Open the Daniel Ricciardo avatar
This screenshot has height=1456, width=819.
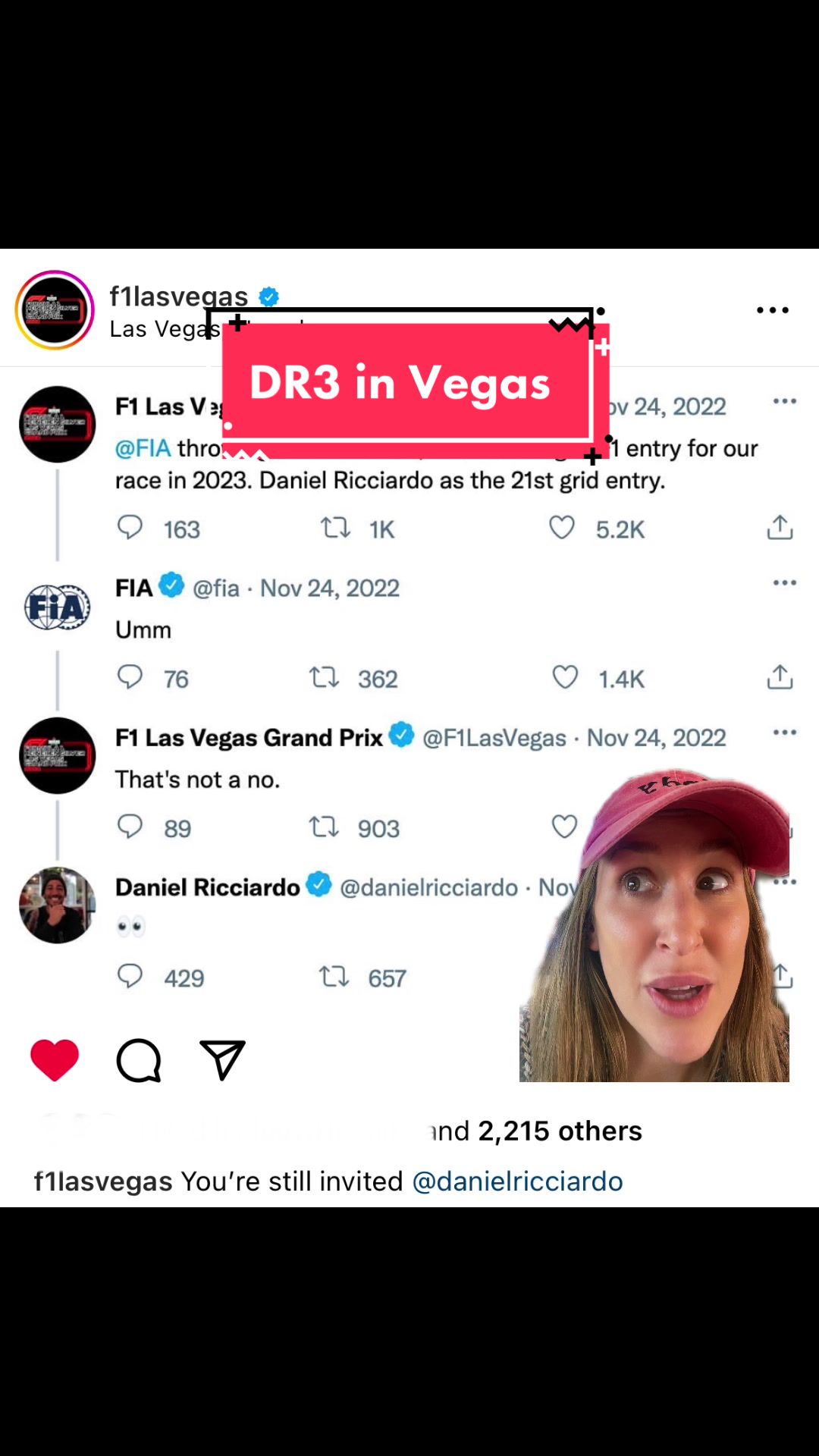57,905
